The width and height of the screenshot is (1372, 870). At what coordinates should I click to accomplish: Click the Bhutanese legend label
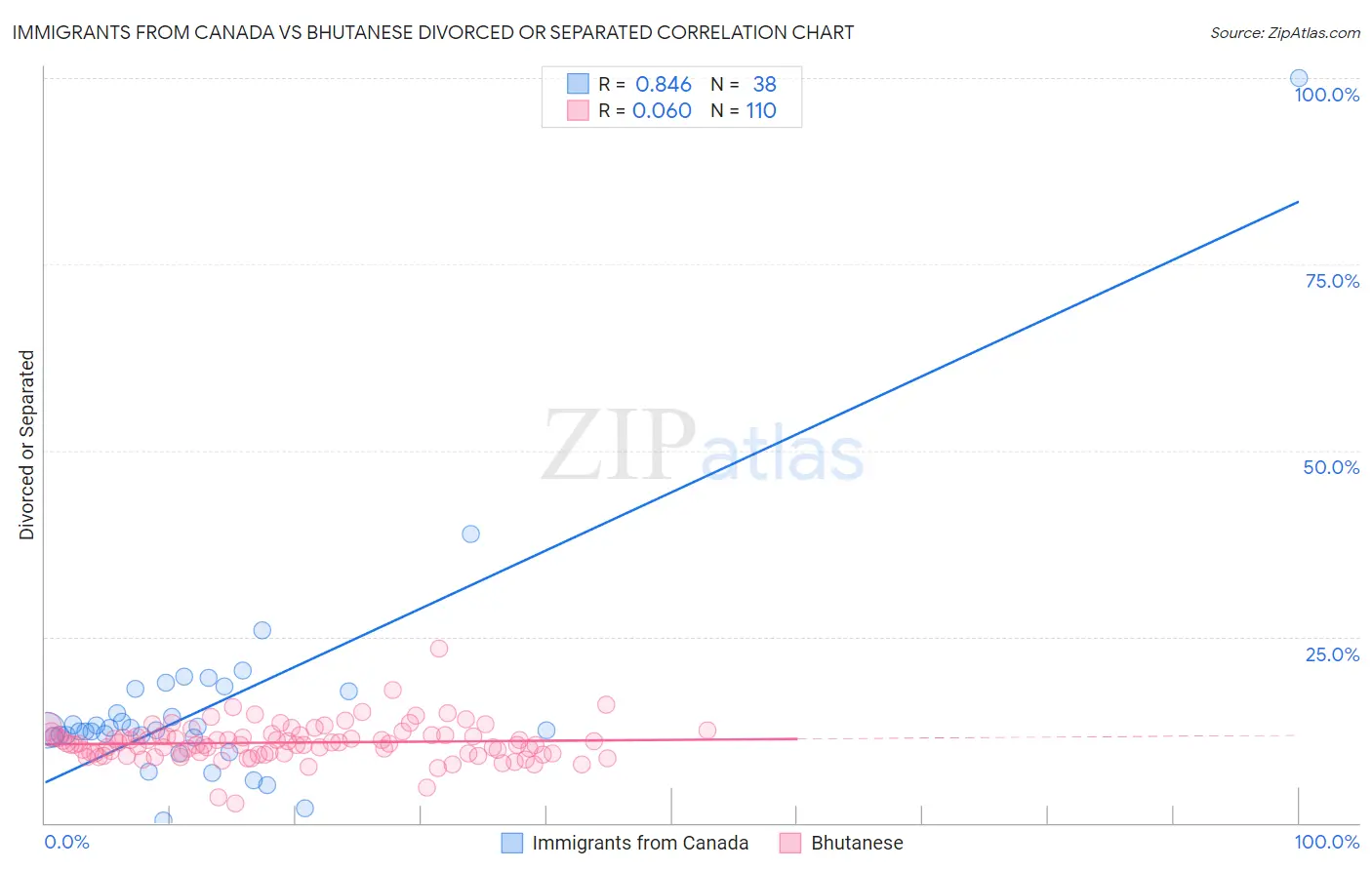[x=857, y=843]
